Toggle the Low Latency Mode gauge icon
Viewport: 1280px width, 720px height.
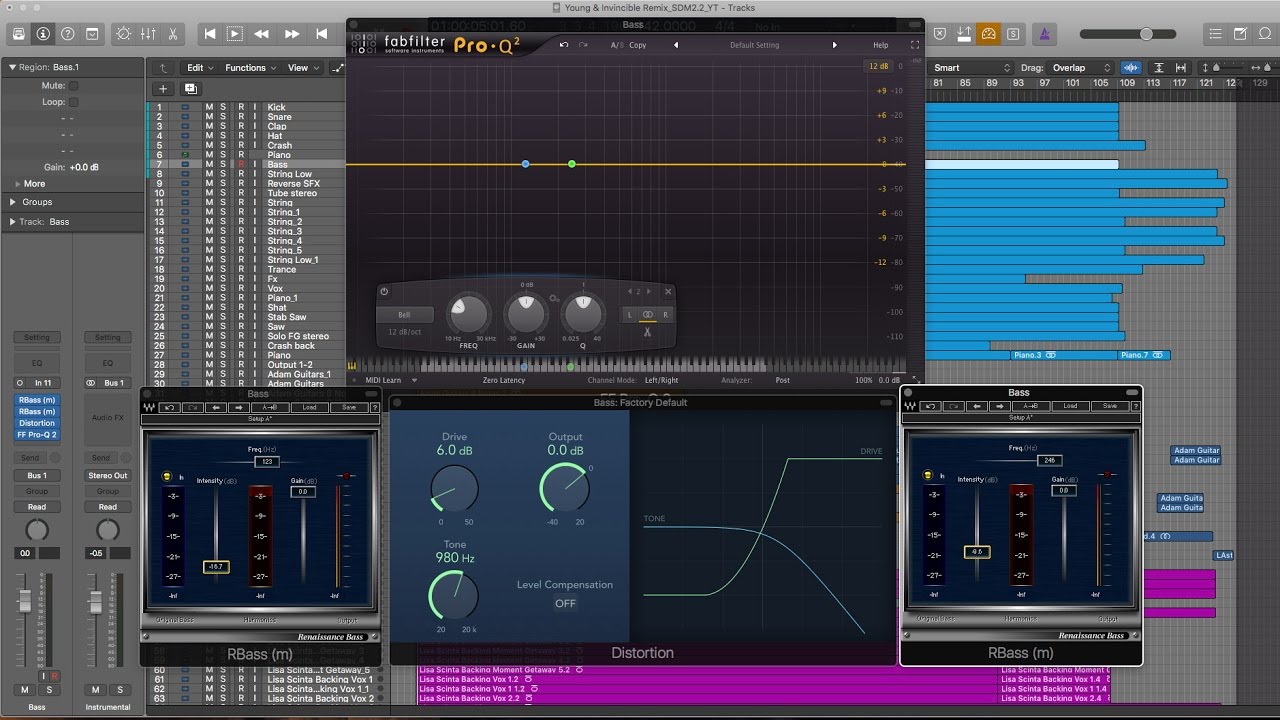point(989,33)
